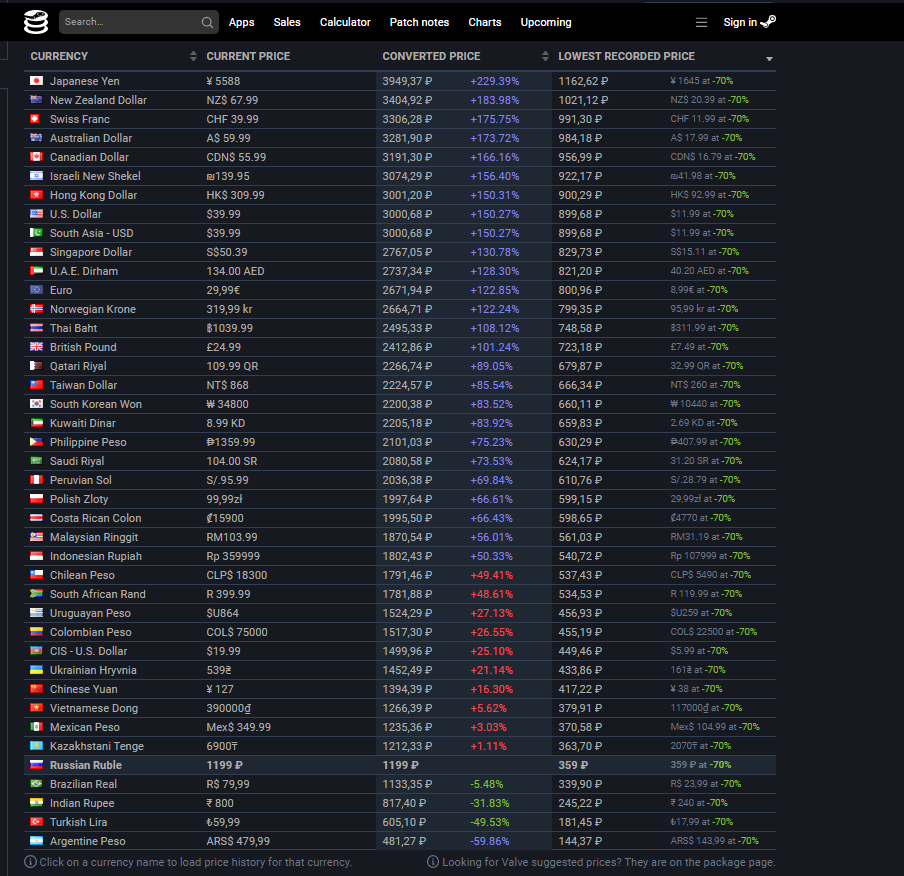Viewport: 904px width, 876px height.
Task: Sort by the Currency column arrows
Action: pos(193,56)
